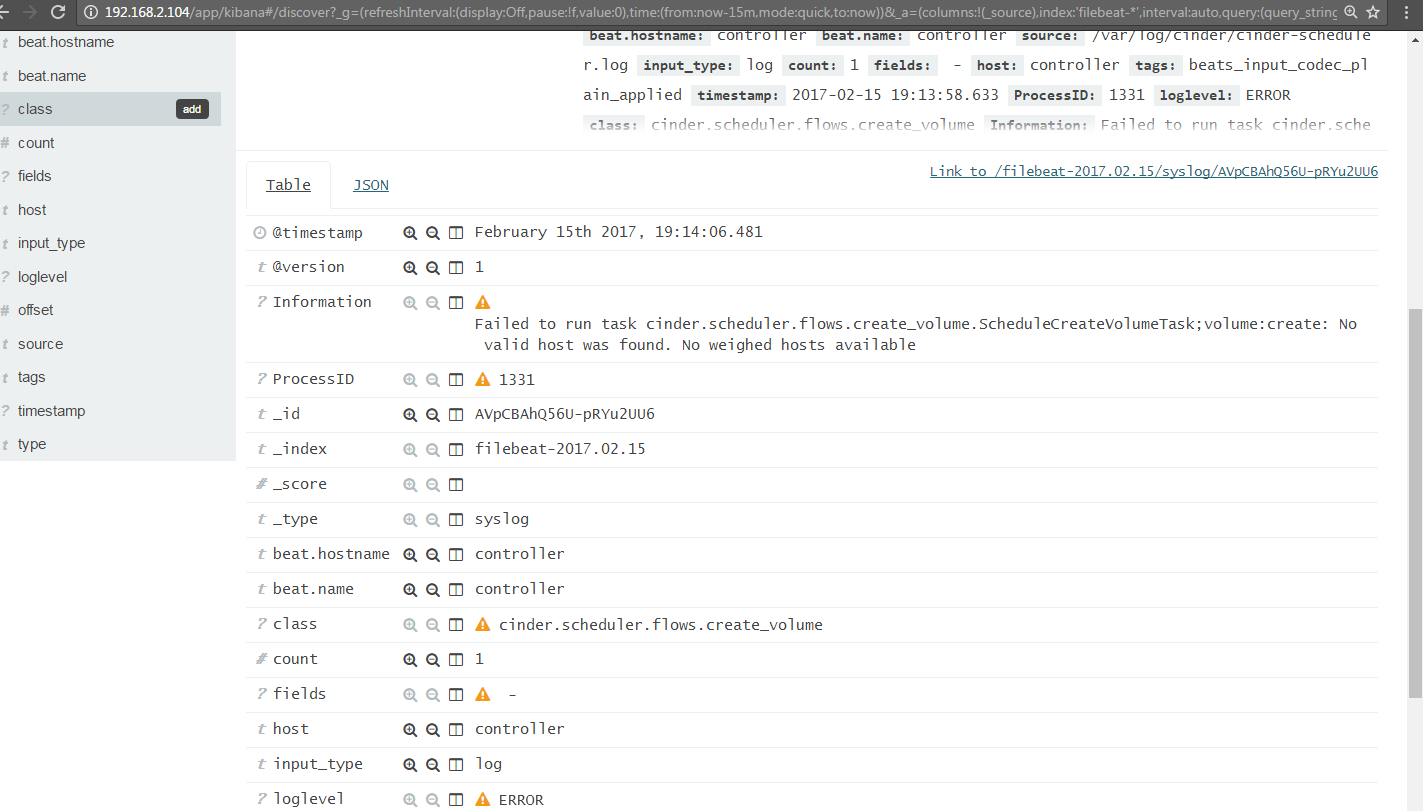Viewport: 1423px width, 811px height.
Task: Select loglevel field in sidebar list
Action: 43,277
